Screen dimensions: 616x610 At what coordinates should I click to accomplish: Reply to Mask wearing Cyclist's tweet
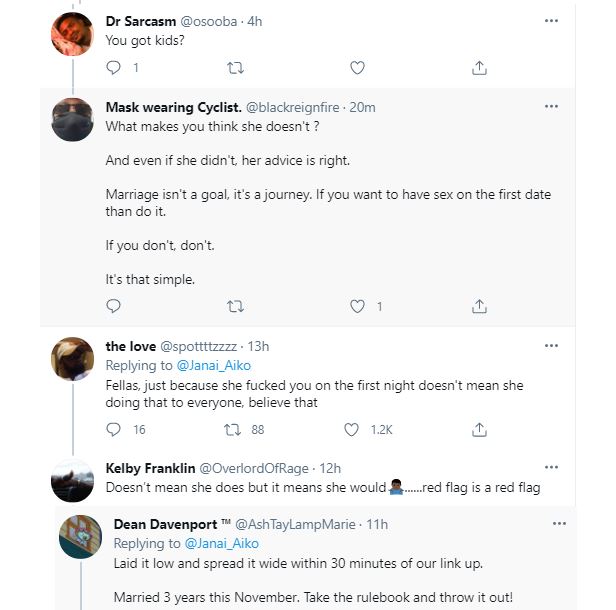point(114,306)
